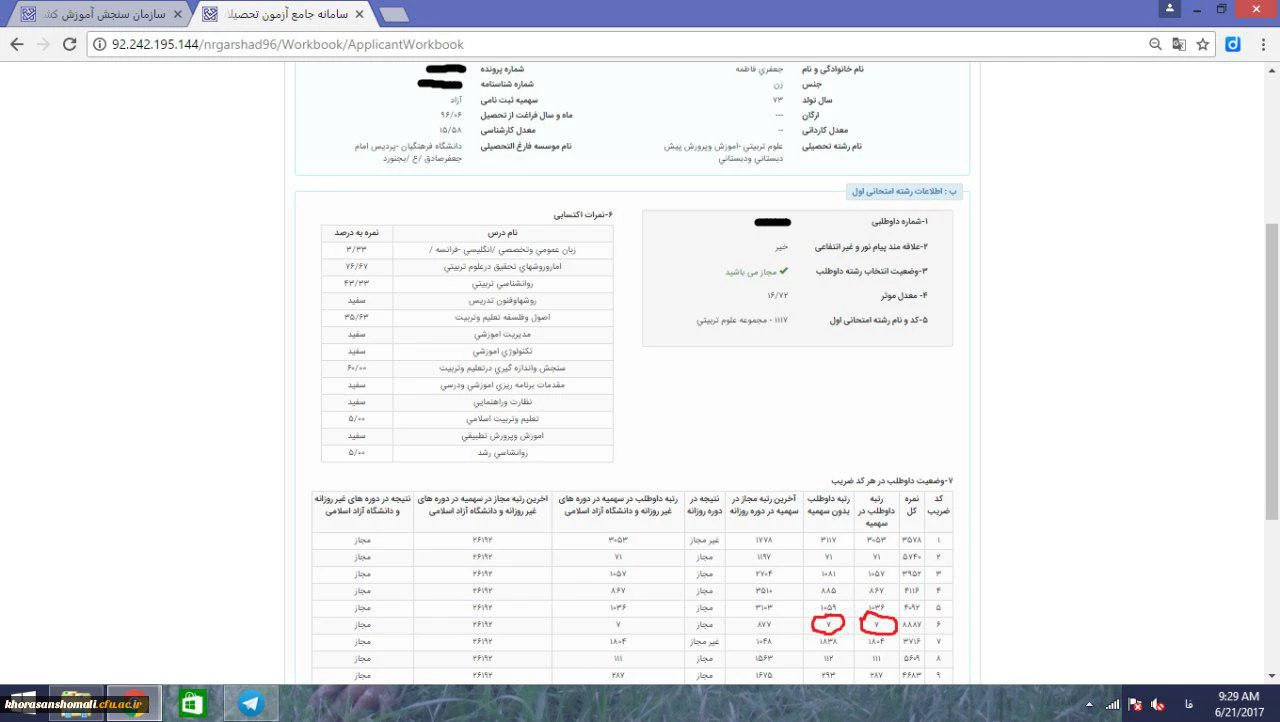The height and width of the screenshot is (722, 1280).
Task: Show hidden system tray icons
Action: pos(1087,705)
